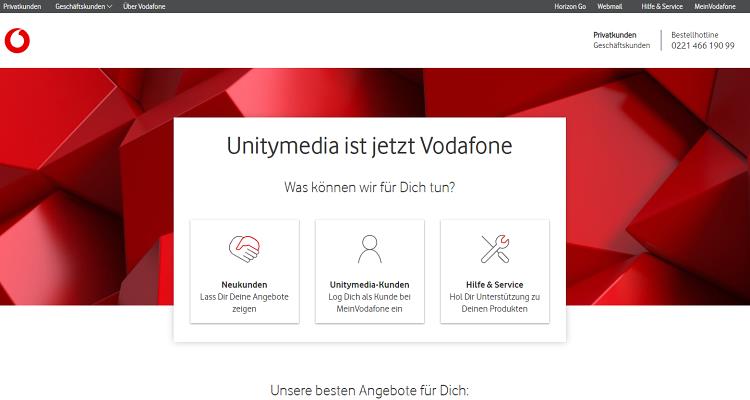Screen dimensions: 750x400
Task: Open Hilfe & Service in the top bar
Action: coord(662,6)
